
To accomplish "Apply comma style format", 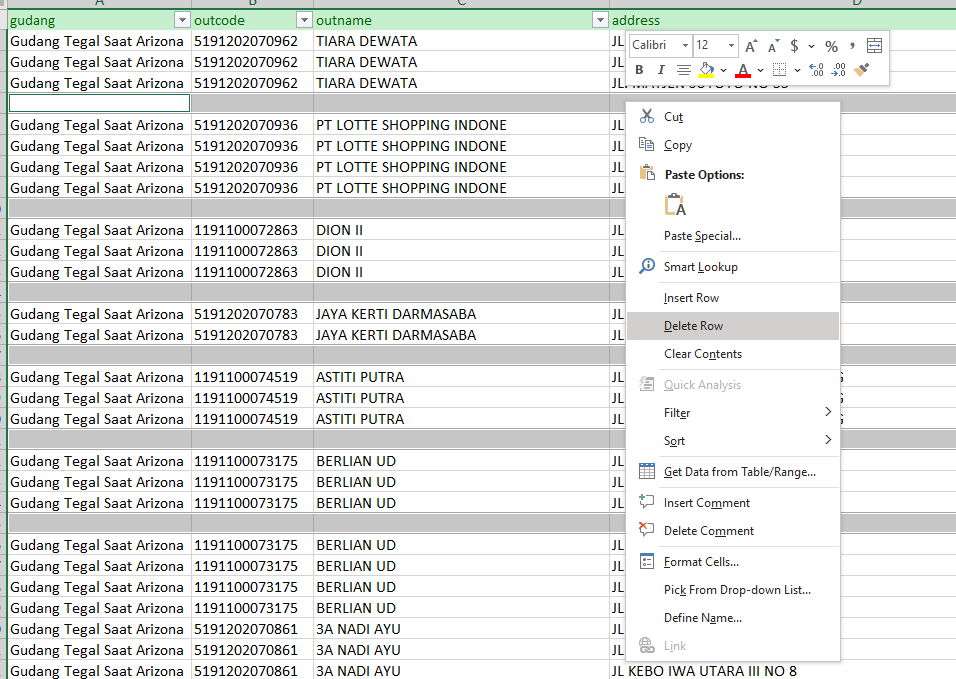I will (852, 46).
